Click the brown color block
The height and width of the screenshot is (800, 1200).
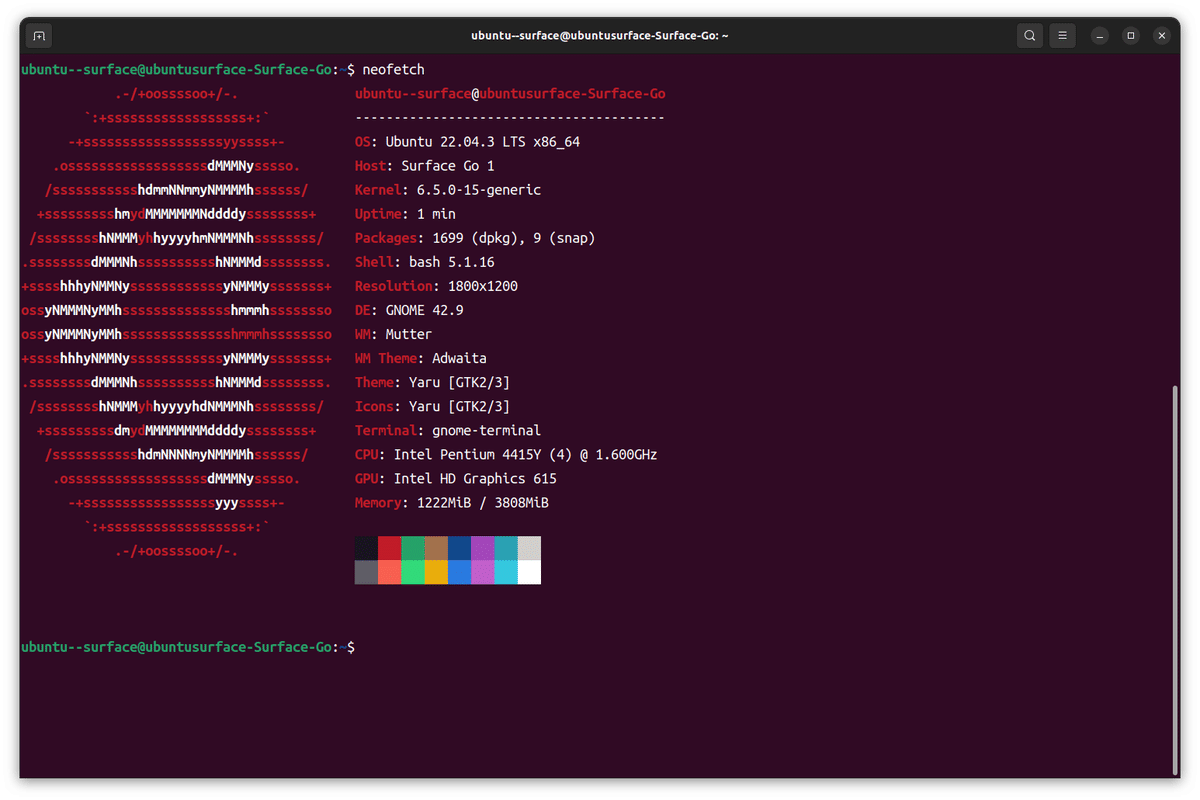click(436, 548)
